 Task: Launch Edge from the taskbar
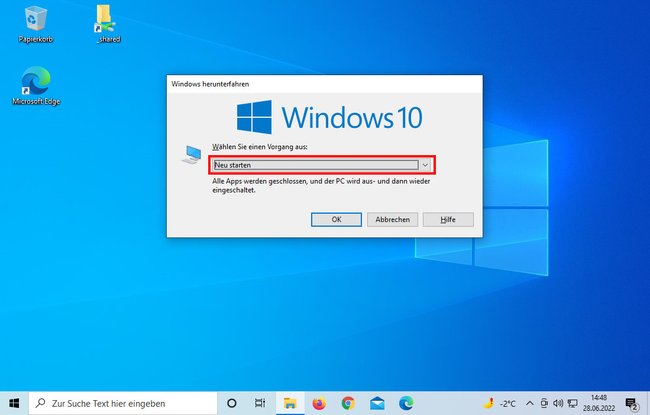(x=406, y=403)
